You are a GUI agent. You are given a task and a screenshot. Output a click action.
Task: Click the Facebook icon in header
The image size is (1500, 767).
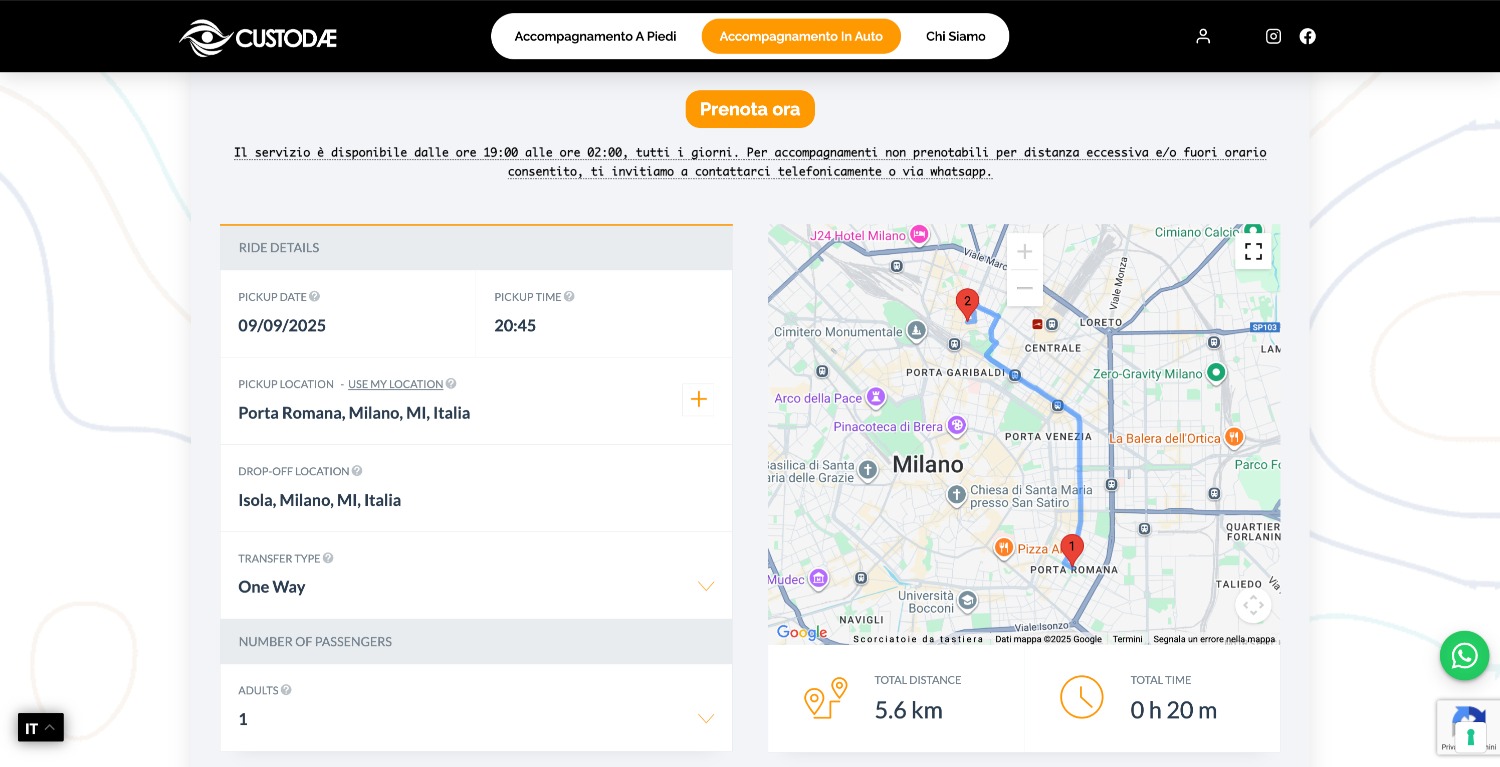click(x=1308, y=36)
